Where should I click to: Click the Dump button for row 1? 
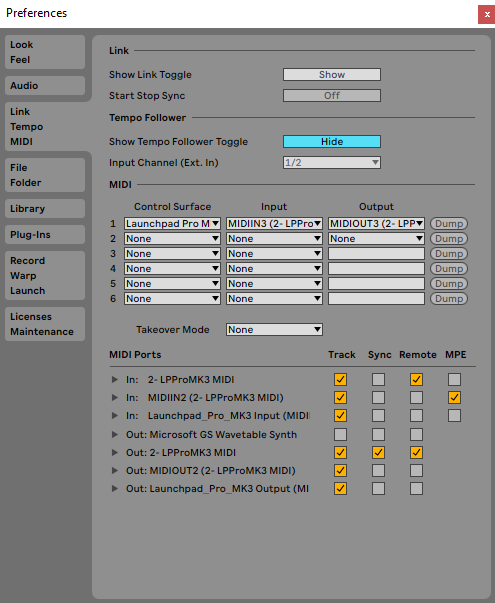tap(449, 223)
